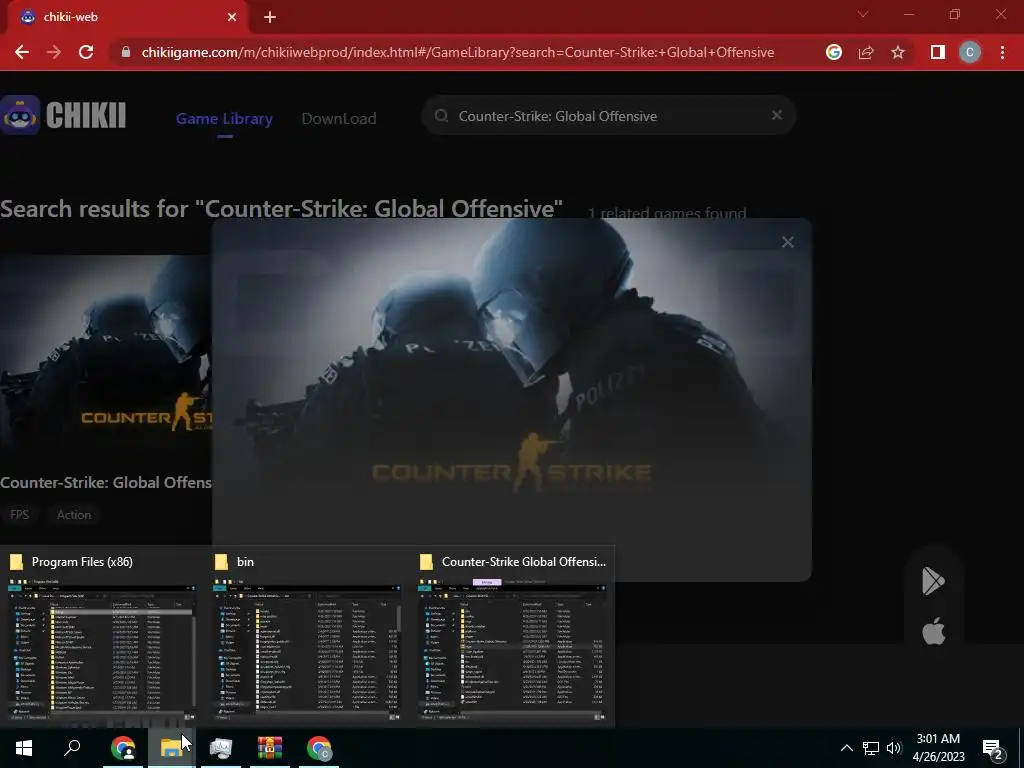Select the Action tag
1024x768 pixels.
[x=74, y=515]
